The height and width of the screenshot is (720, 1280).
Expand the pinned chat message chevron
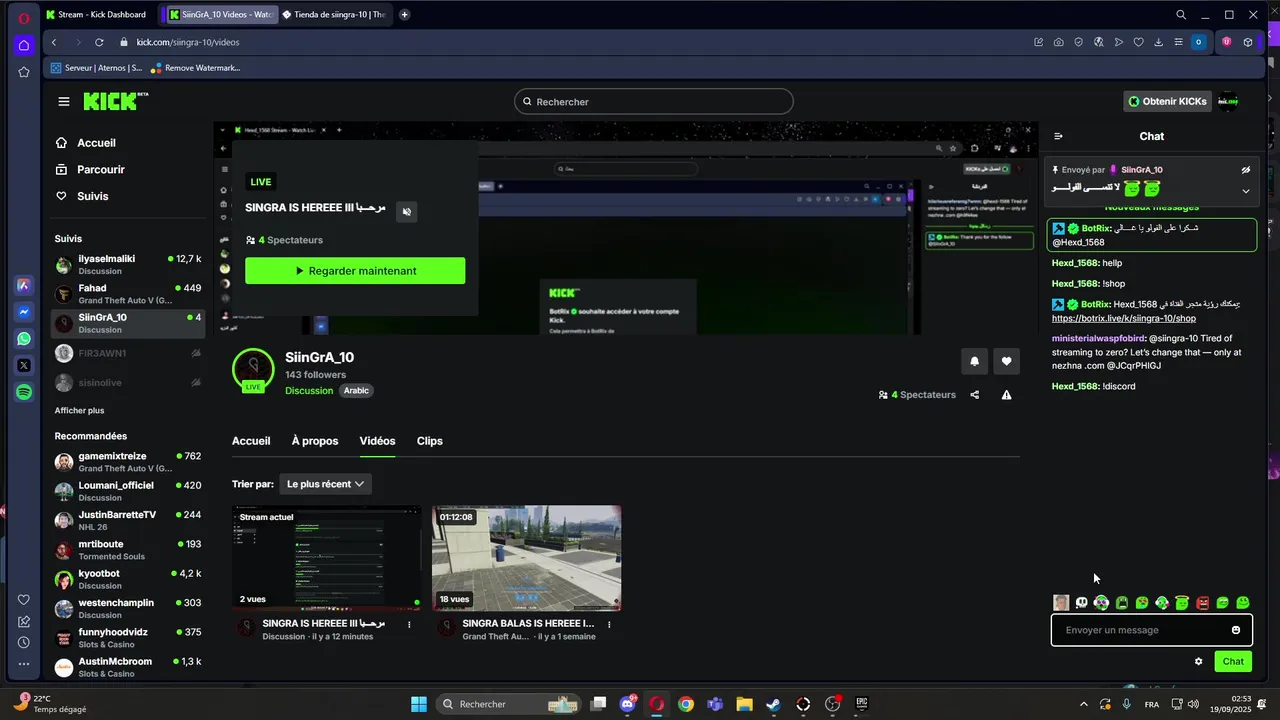(1246, 191)
